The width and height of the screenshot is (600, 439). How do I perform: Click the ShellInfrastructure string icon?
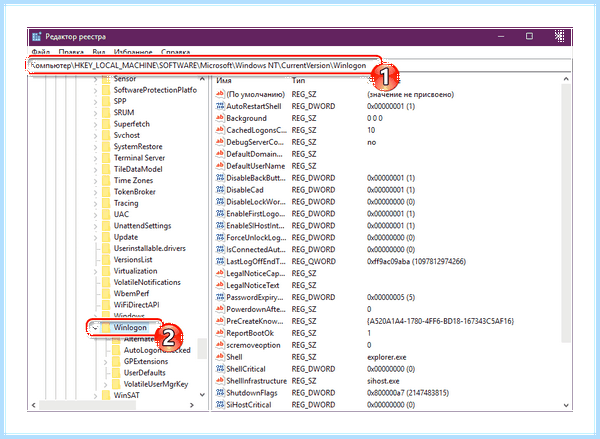(x=220, y=381)
